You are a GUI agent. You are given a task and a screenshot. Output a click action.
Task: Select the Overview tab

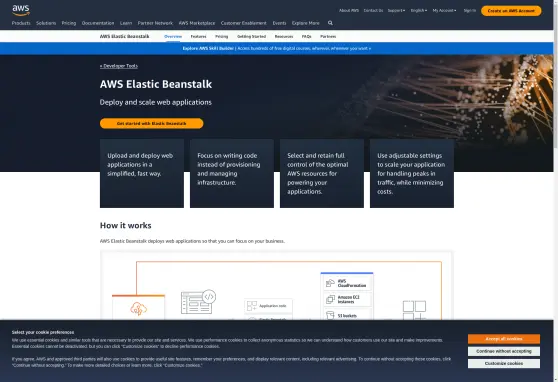(173, 36)
